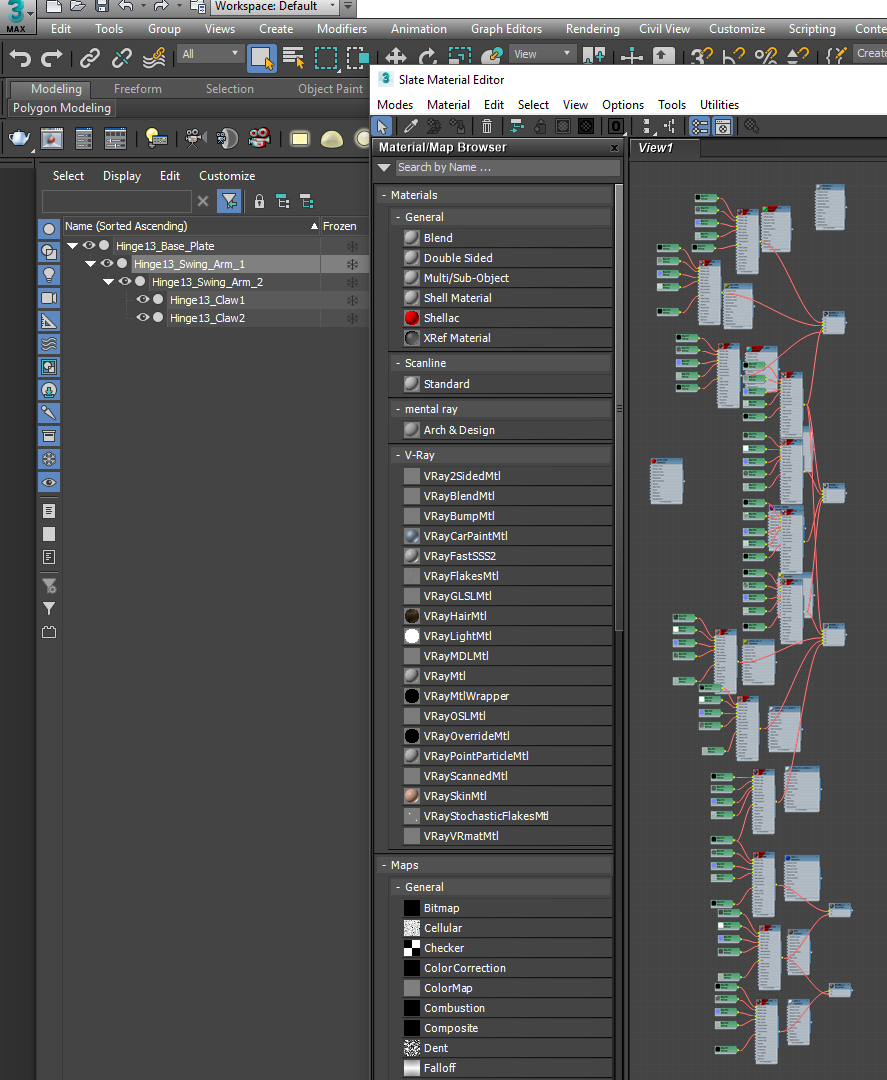Open the All selection filter dropdown
The height and width of the screenshot is (1080, 887).
click(210, 54)
